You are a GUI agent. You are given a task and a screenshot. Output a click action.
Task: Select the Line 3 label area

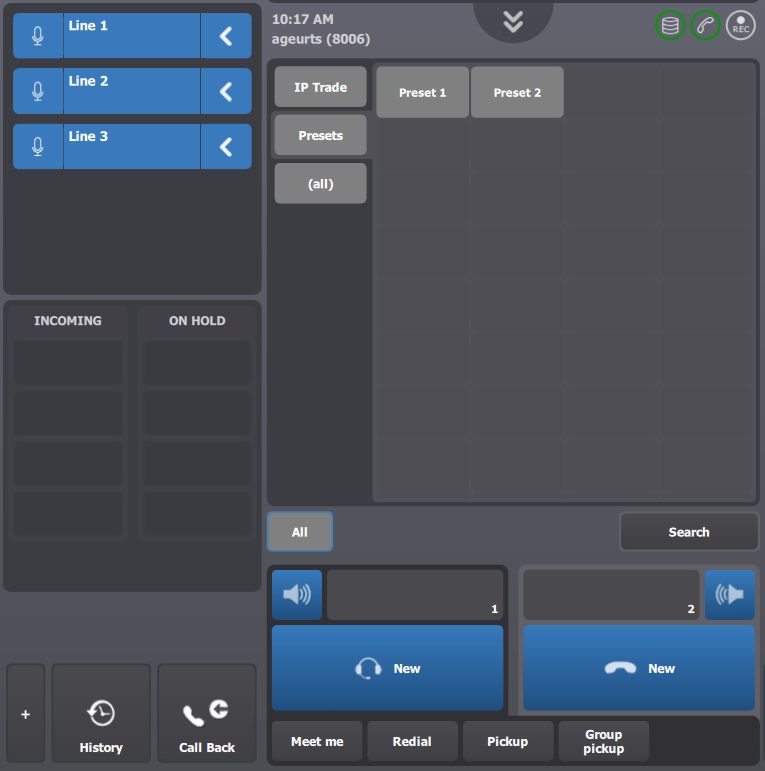point(132,147)
